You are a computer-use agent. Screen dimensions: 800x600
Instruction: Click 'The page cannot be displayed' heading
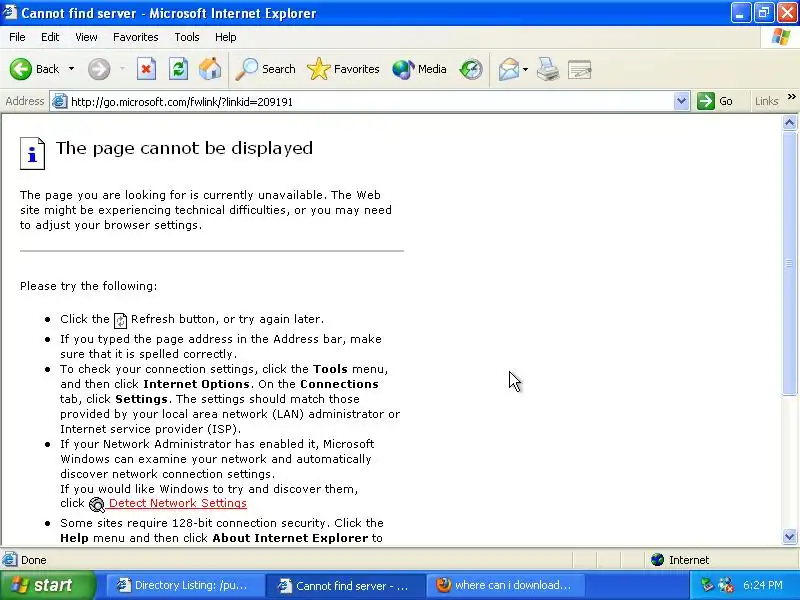(x=184, y=148)
